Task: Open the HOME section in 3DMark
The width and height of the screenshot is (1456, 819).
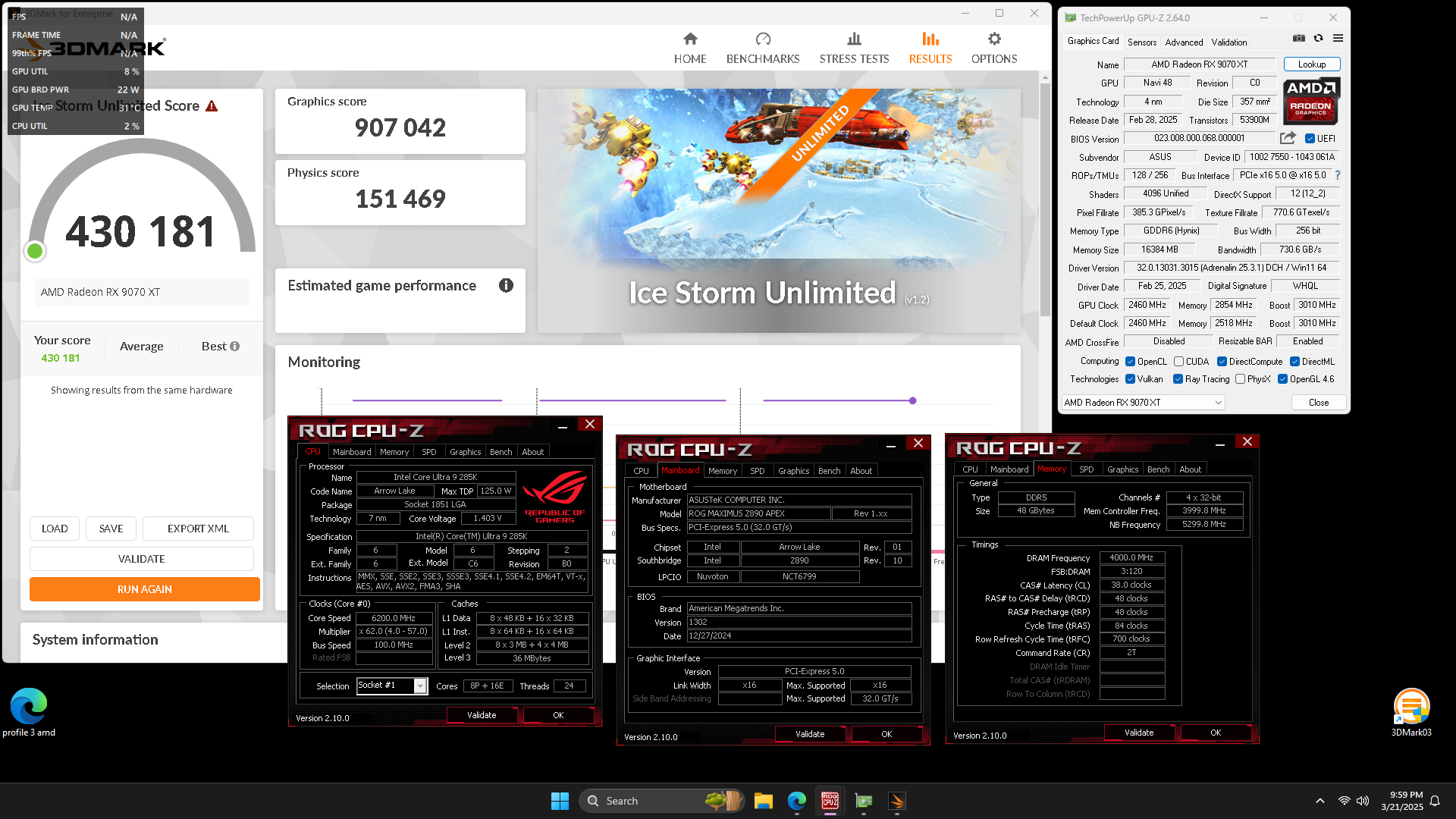Action: 689,49
